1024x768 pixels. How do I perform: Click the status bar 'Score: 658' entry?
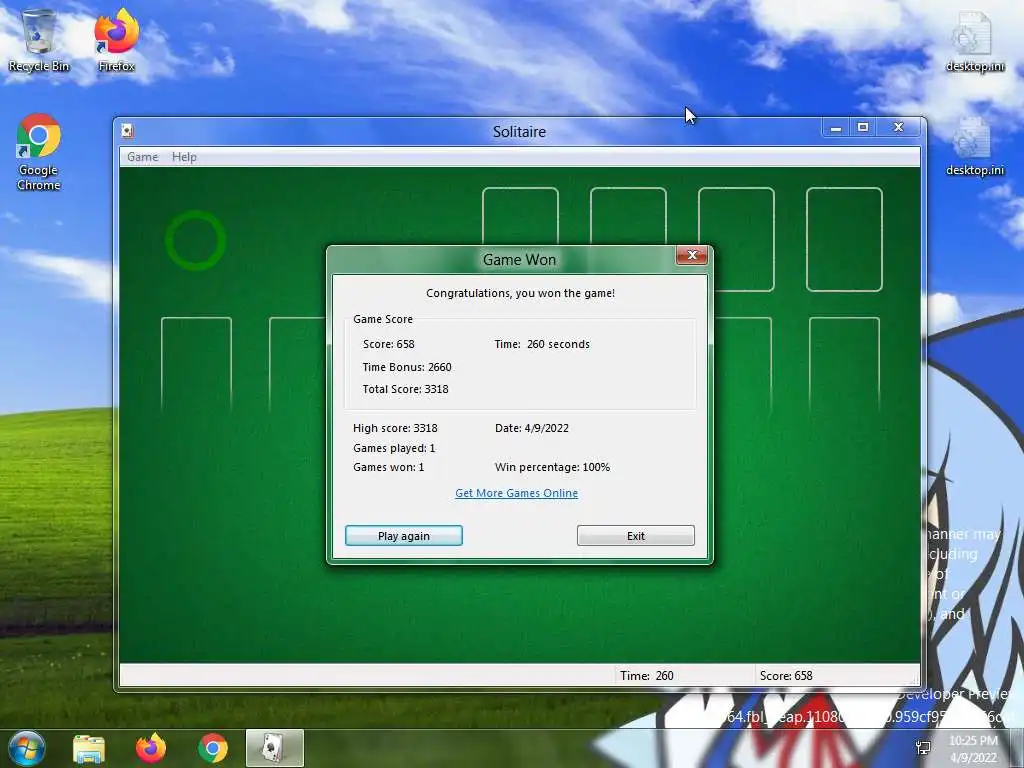point(786,676)
